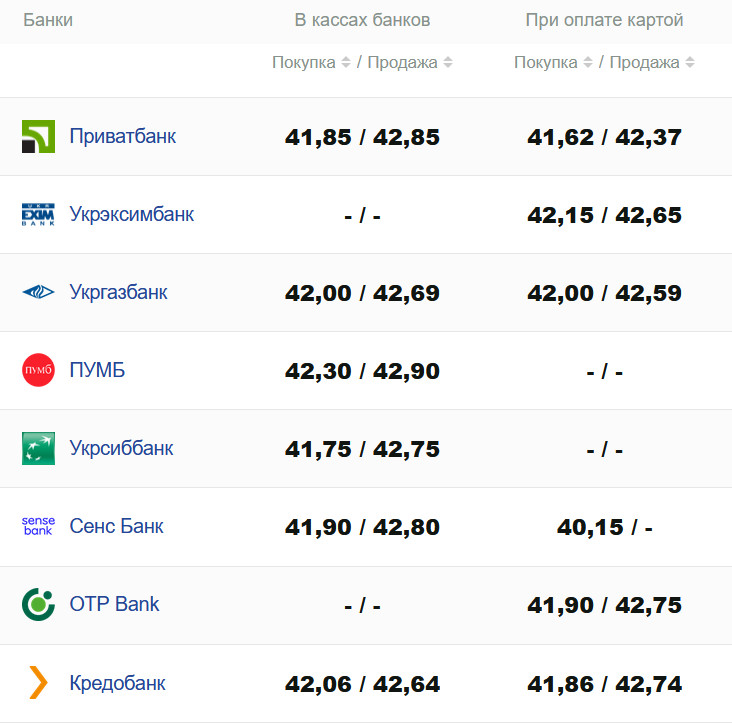The height and width of the screenshot is (723, 732).
Task: Click the Sense Bank logo
Action: click(38, 527)
